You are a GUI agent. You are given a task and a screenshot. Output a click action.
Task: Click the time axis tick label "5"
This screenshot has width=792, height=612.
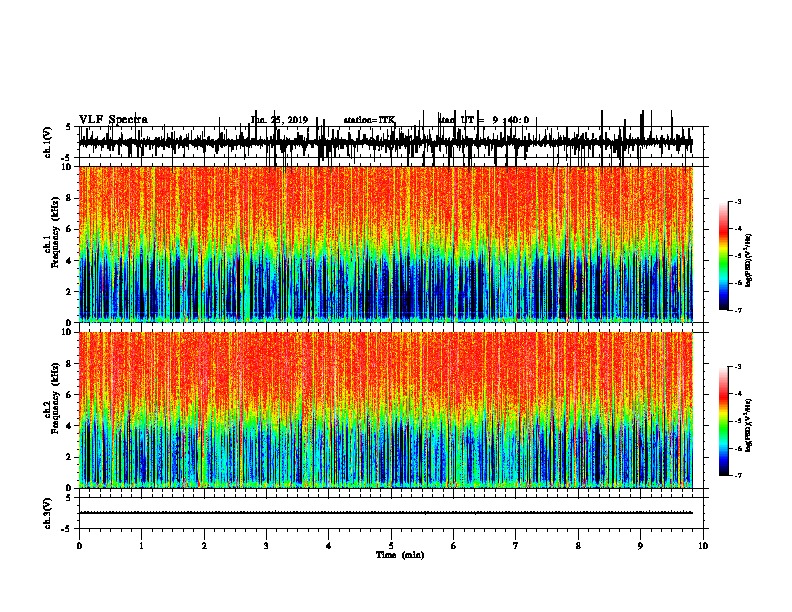391,546
